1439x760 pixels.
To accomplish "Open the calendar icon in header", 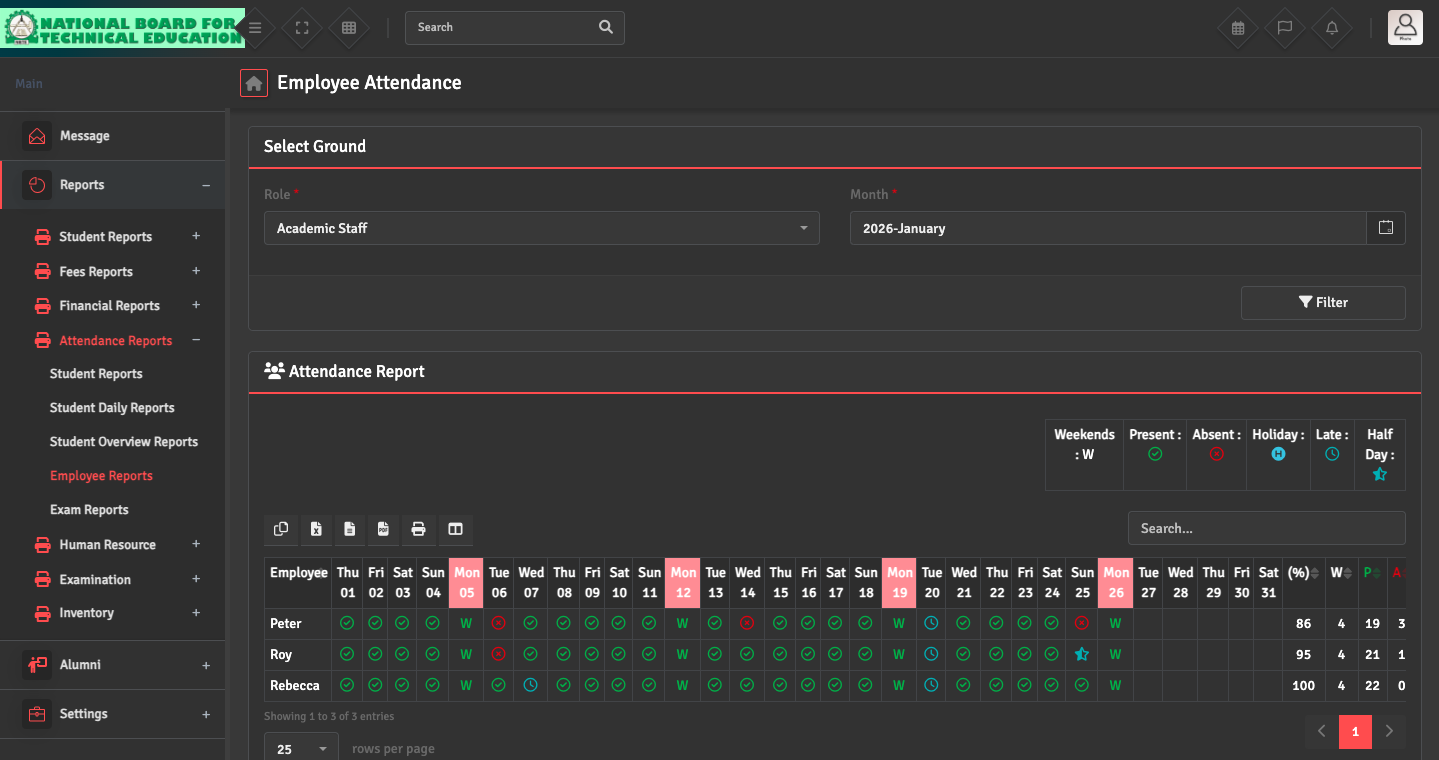I will point(1238,28).
